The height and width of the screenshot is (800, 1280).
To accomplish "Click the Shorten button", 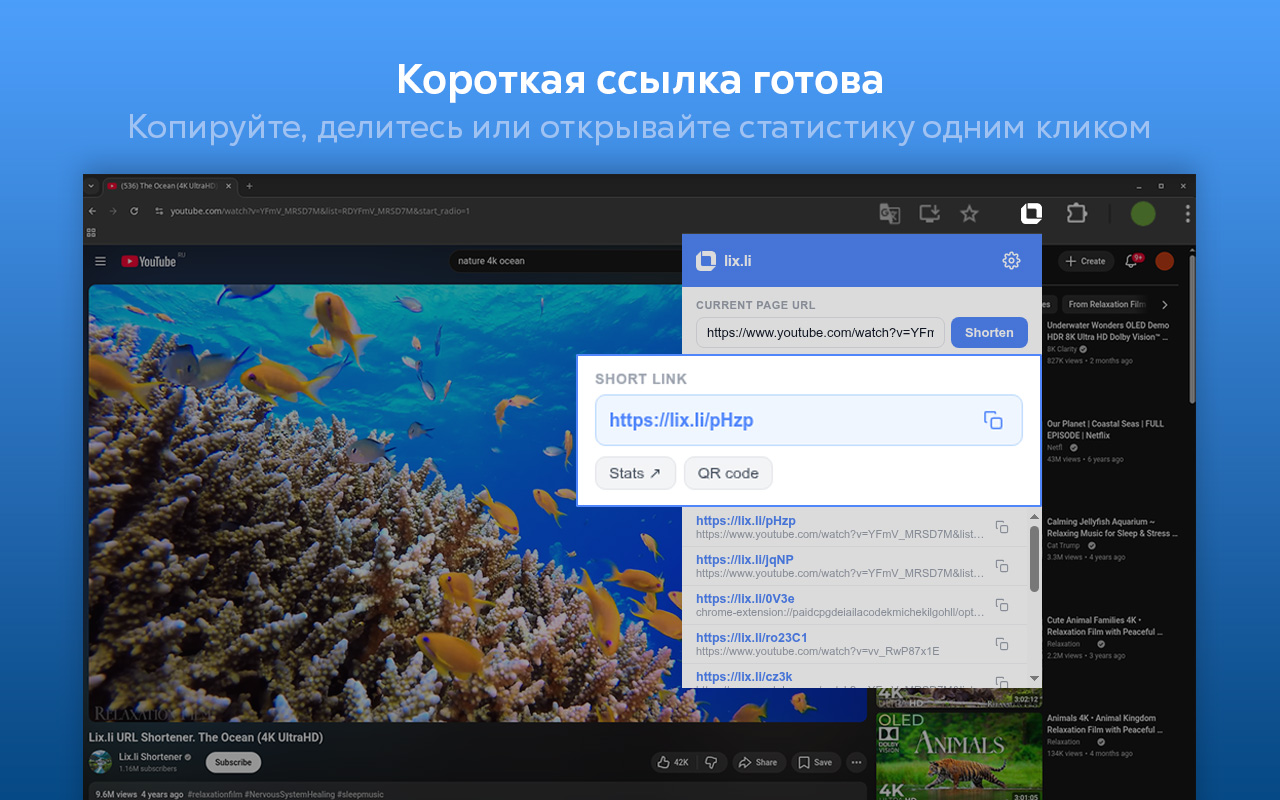I will coord(989,333).
